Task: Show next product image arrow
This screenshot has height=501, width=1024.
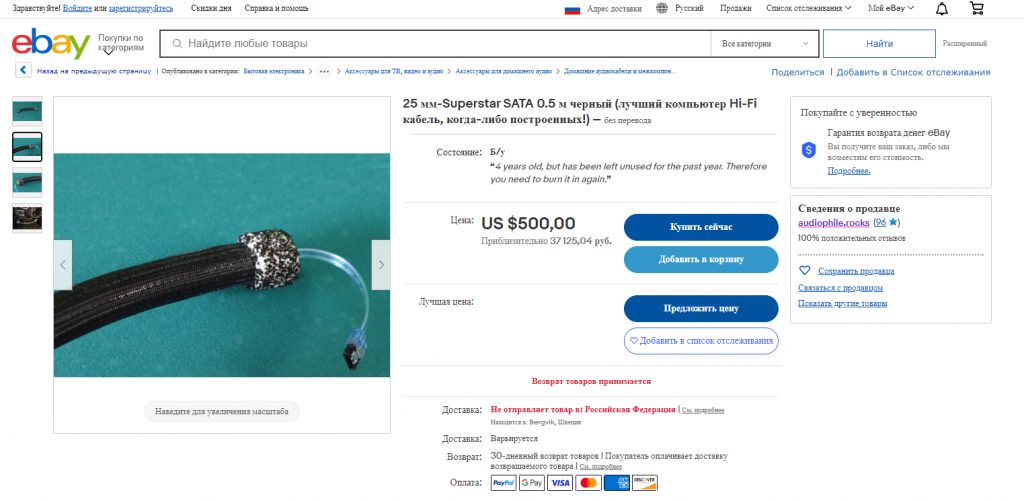Action: coord(381,265)
